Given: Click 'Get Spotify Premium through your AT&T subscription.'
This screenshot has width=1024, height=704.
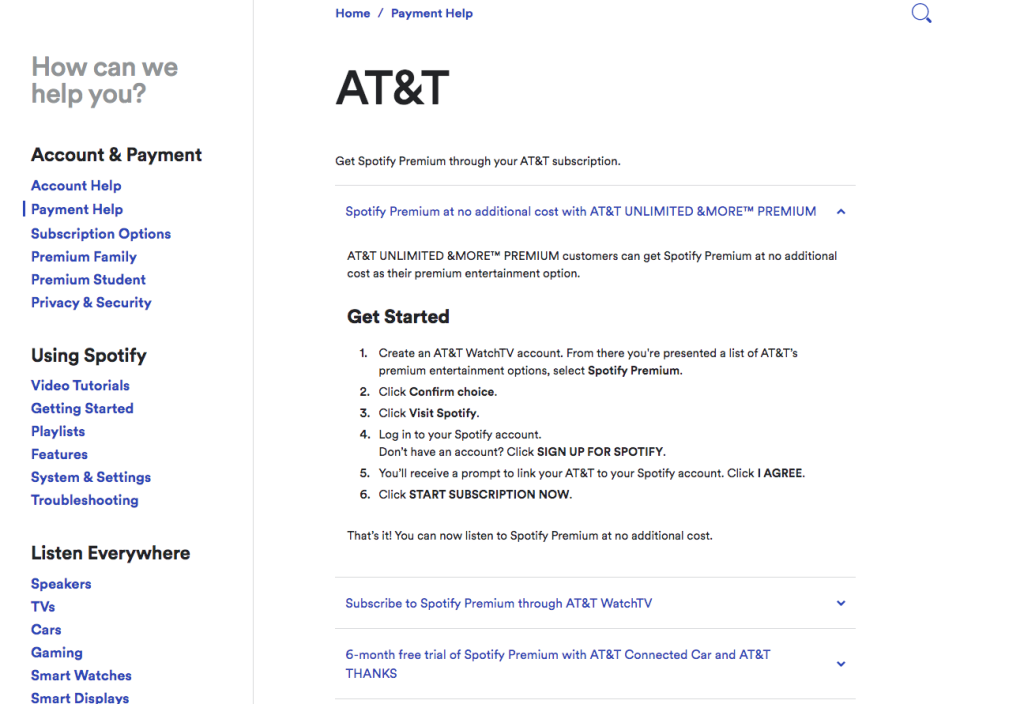Looking at the screenshot, I should point(477,161).
